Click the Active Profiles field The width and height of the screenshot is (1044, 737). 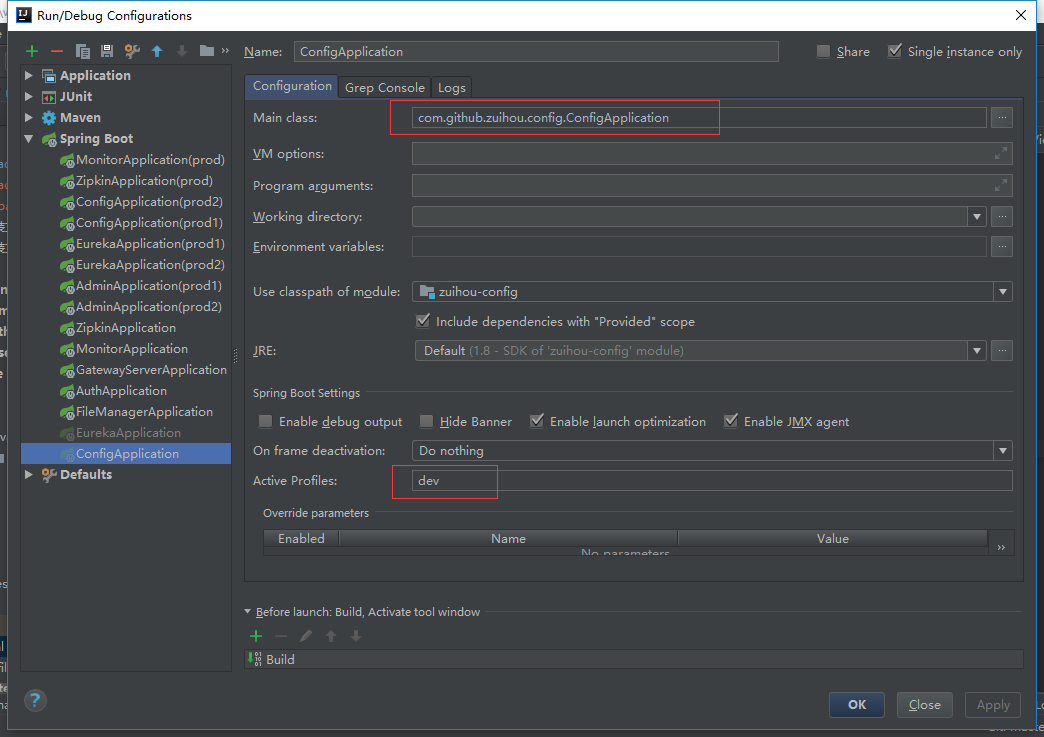[712, 481]
